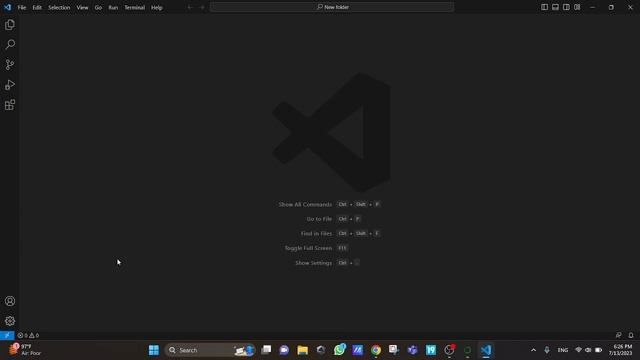The image size is (640, 360).
Task: Click the remote window indicator in status bar
Action: [x=7, y=335]
